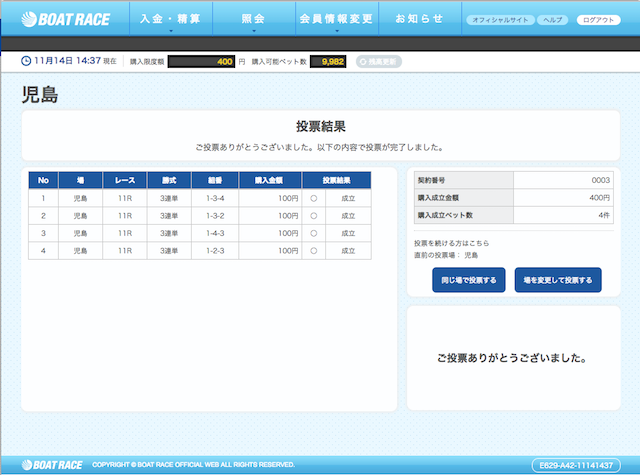Click the footer BOAT RACE logo
This screenshot has height=475, width=640.
tap(52, 465)
